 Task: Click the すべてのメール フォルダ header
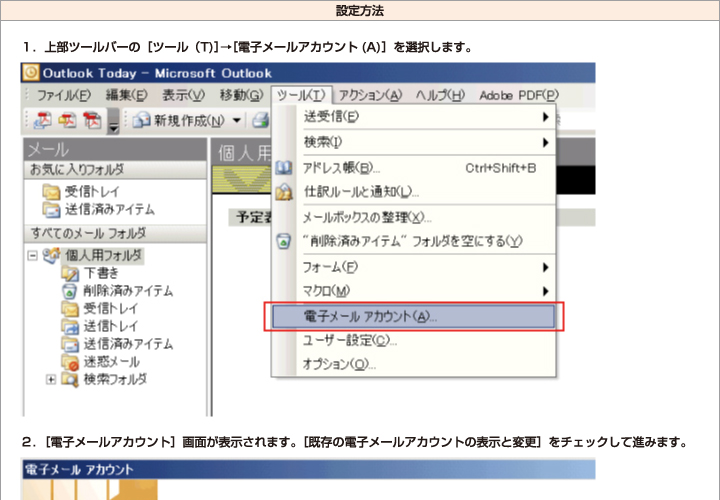pyautogui.click(x=115, y=233)
